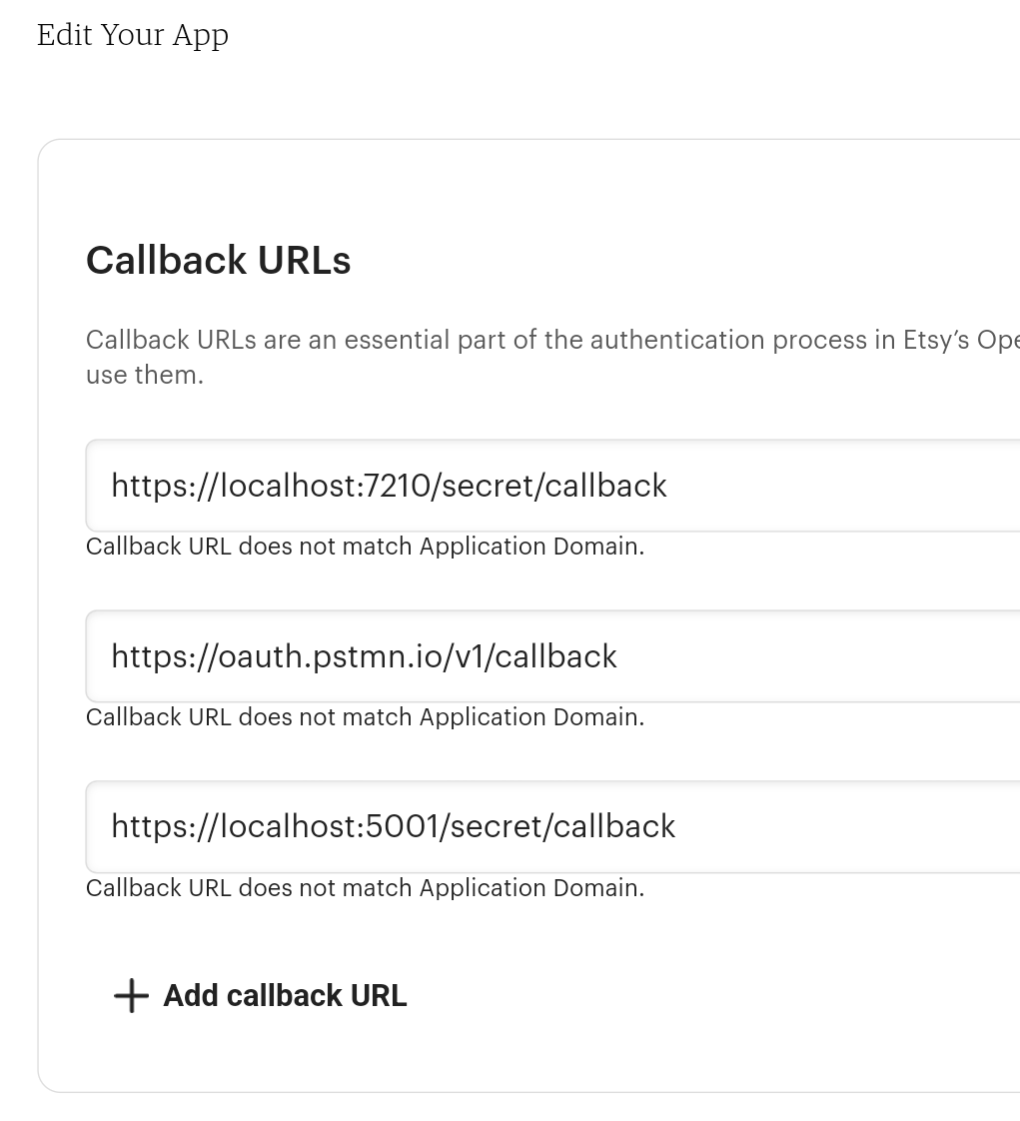Click the Callback URLs section heading
This screenshot has height=1121, width=1020.
point(218,260)
